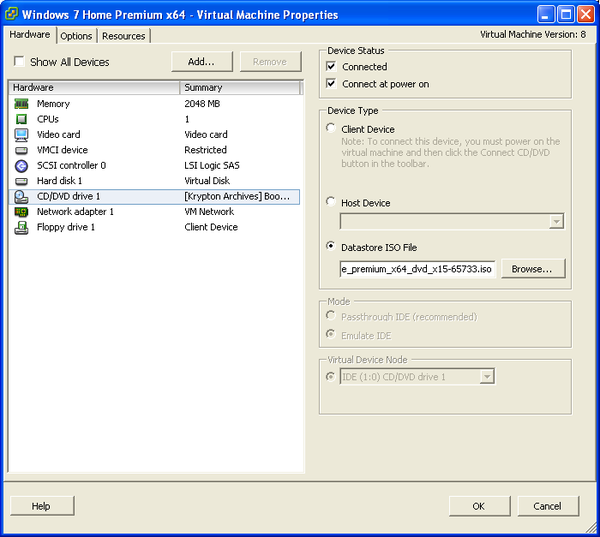Switch to the Options tab
This screenshot has width=600, height=537.
[76, 36]
